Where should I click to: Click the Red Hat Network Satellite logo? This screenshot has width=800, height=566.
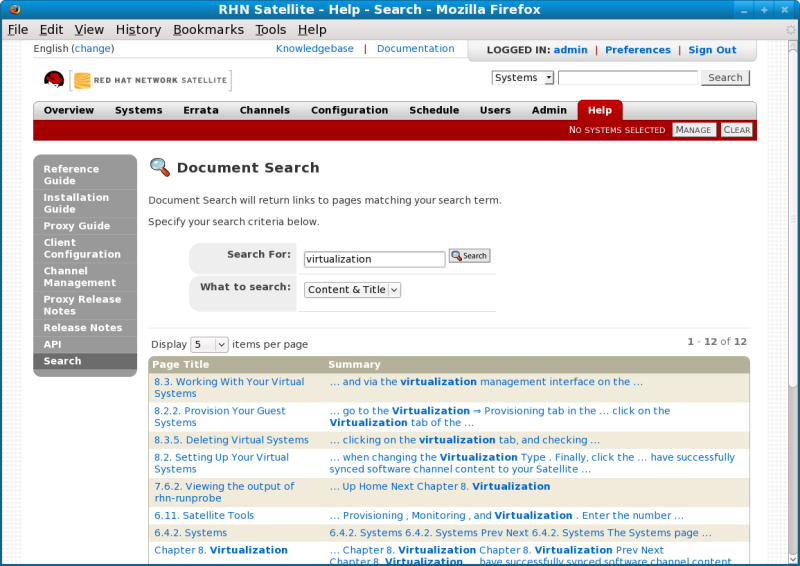tap(137, 79)
